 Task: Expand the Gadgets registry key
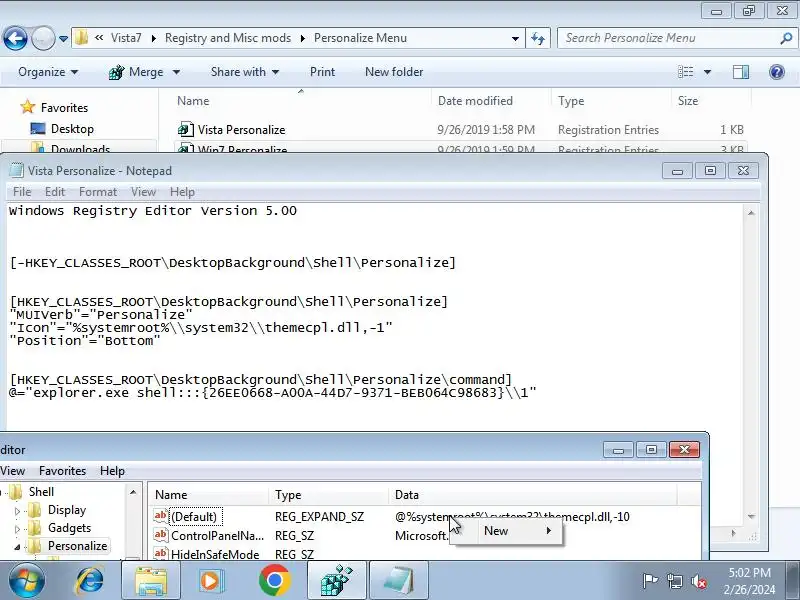point(17,529)
